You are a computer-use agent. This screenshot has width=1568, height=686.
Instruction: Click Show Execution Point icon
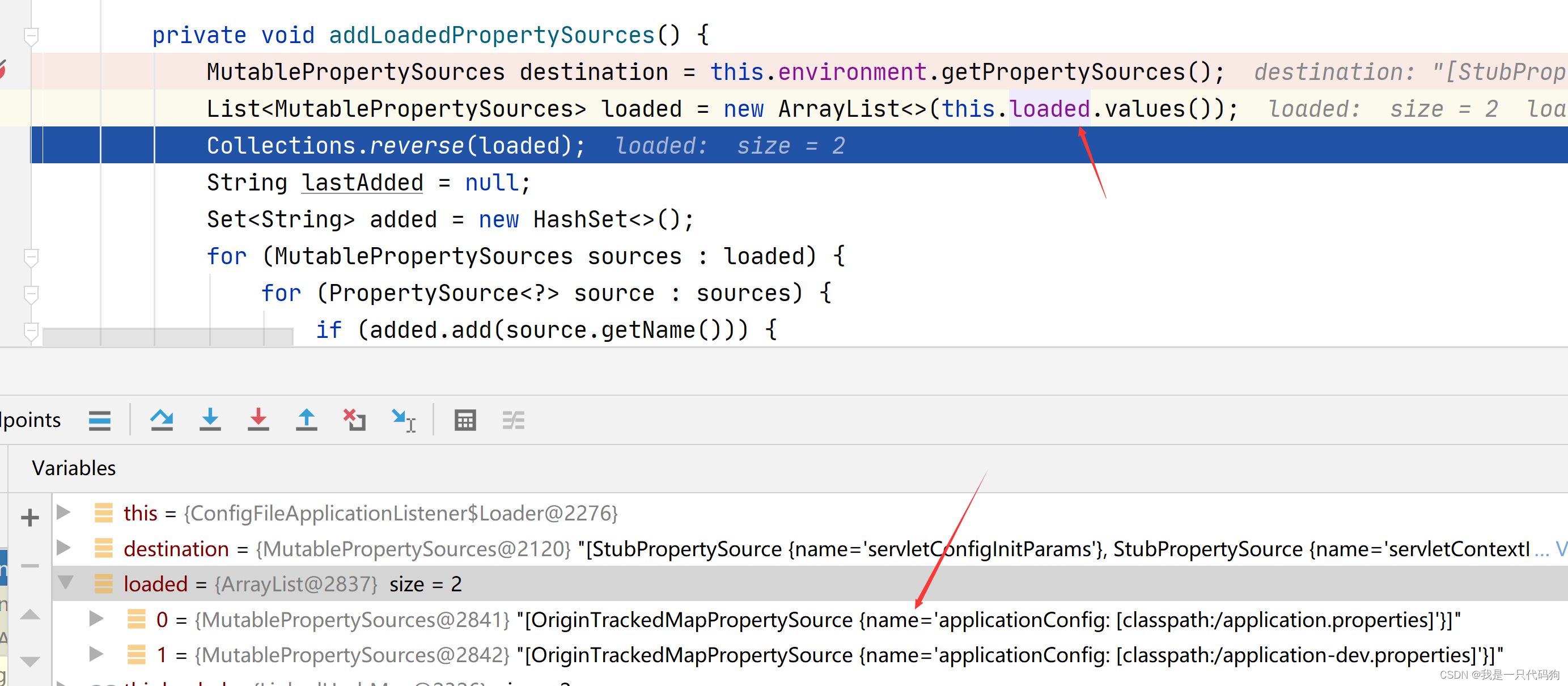(99, 421)
